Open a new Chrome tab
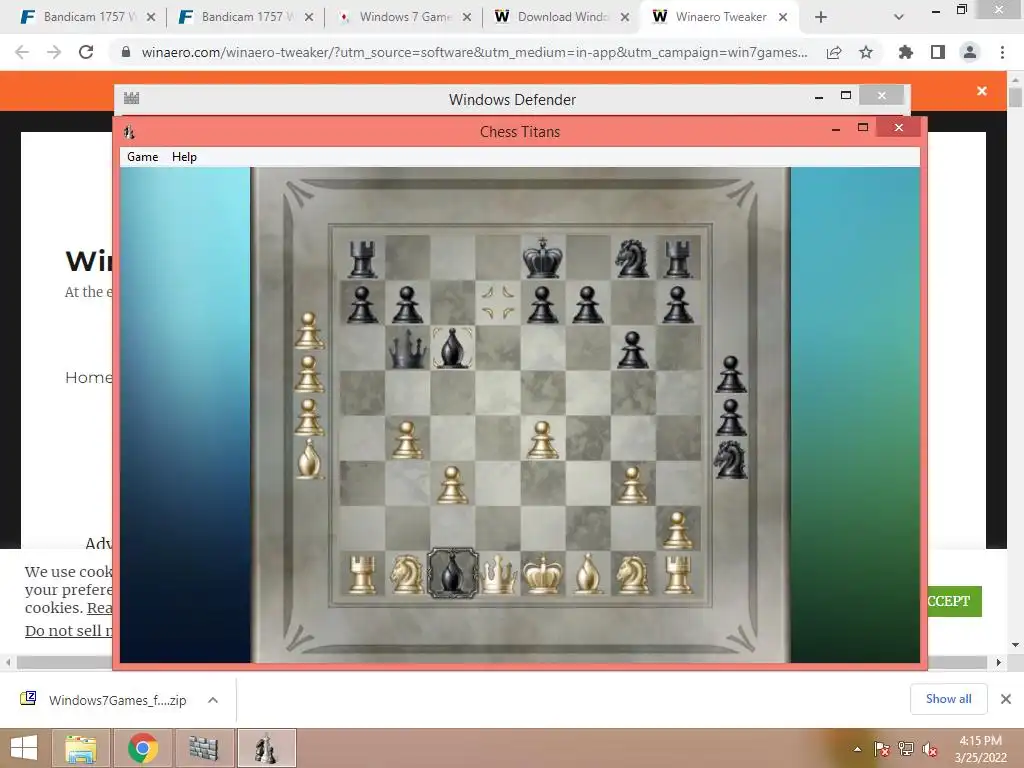This screenshot has width=1024, height=768. tap(821, 18)
